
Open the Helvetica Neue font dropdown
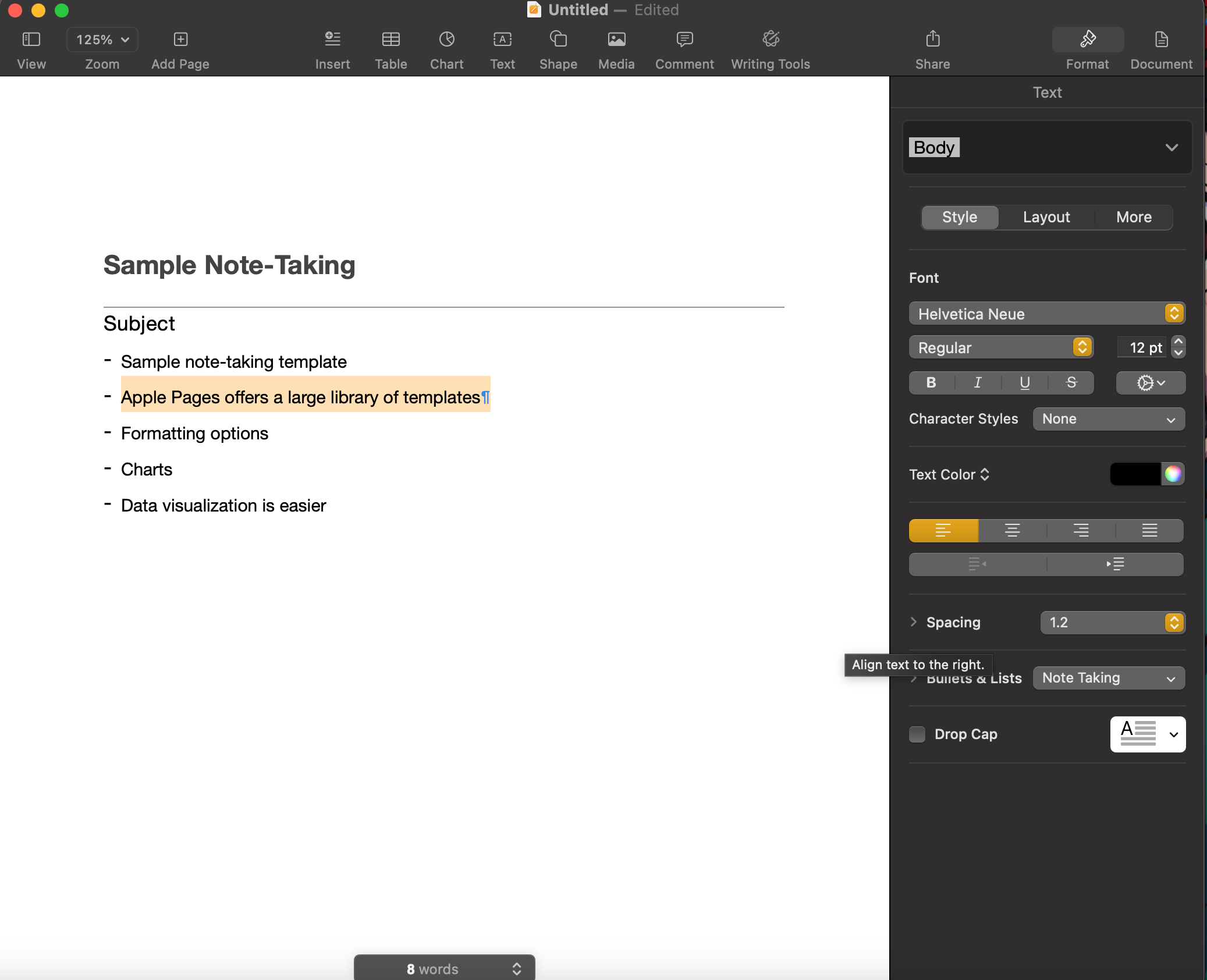pos(1046,314)
